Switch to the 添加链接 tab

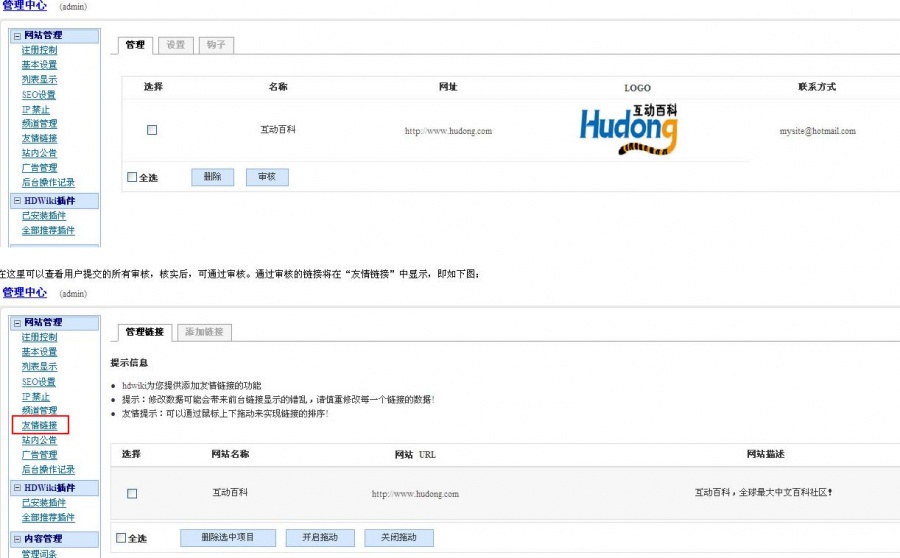click(204, 332)
